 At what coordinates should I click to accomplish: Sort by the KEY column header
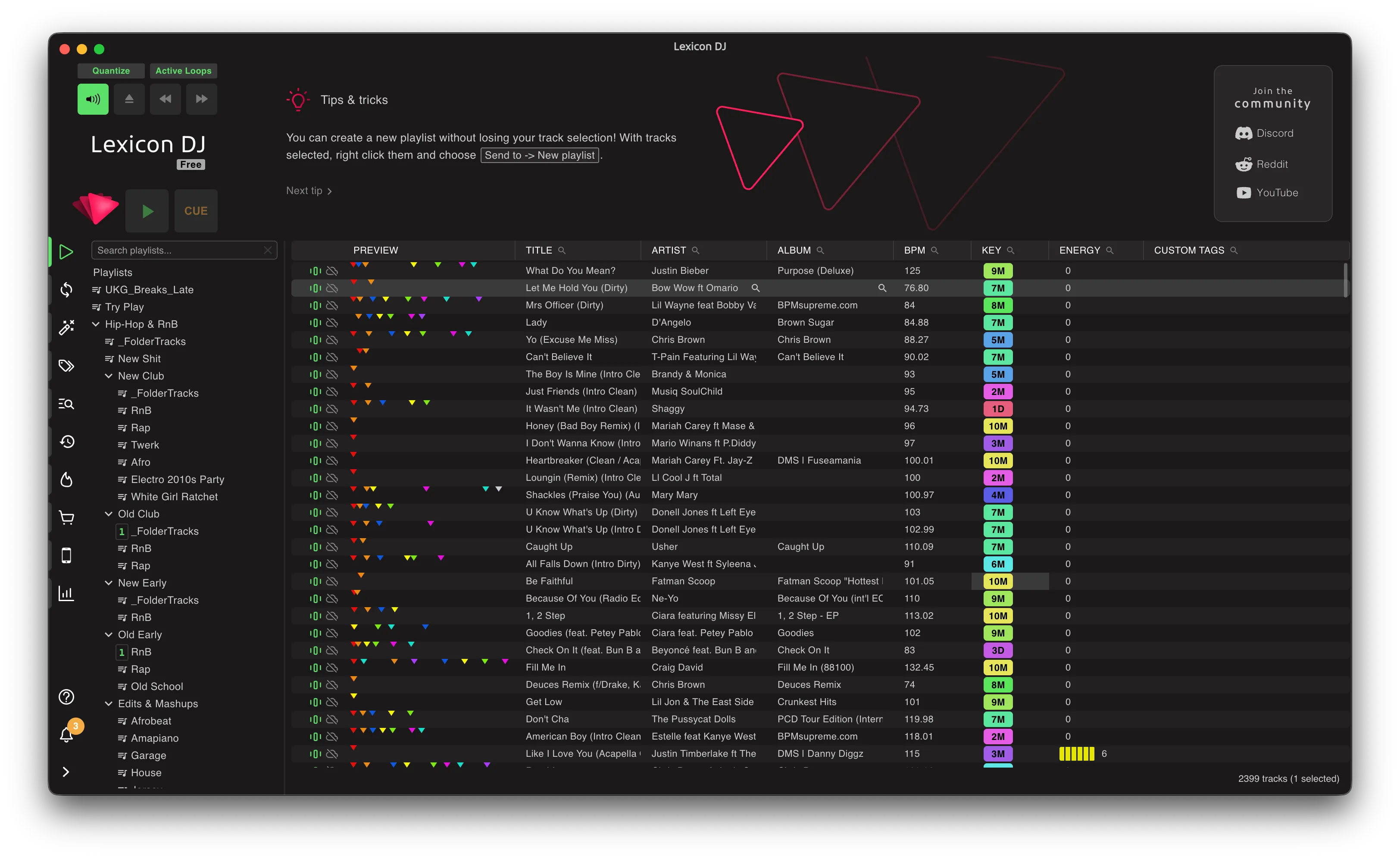tap(991, 250)
